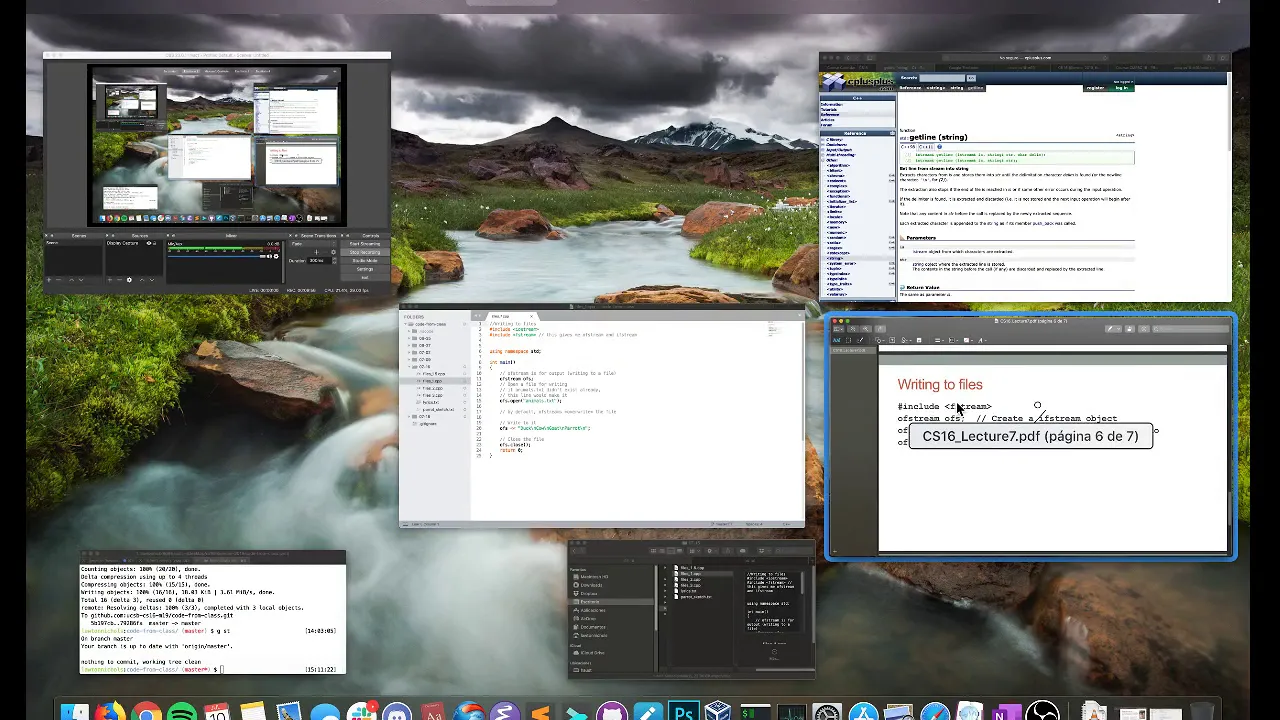
Task: Select the Preview window CS16_Lecture7.pdf
Action: coord(1031,437)
